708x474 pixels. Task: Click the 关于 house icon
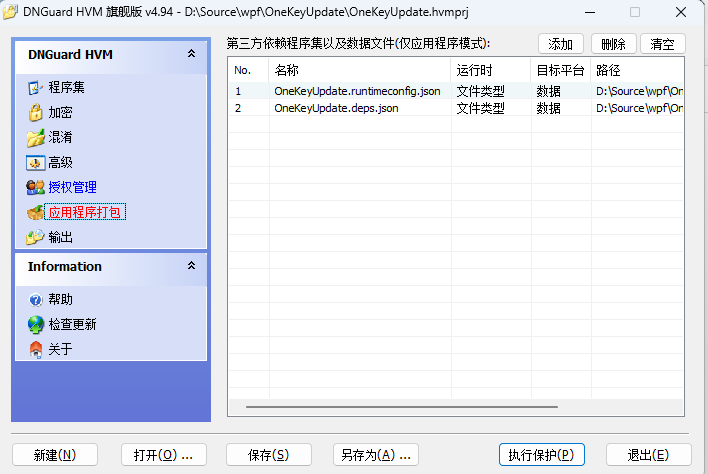tap(35, 349)
